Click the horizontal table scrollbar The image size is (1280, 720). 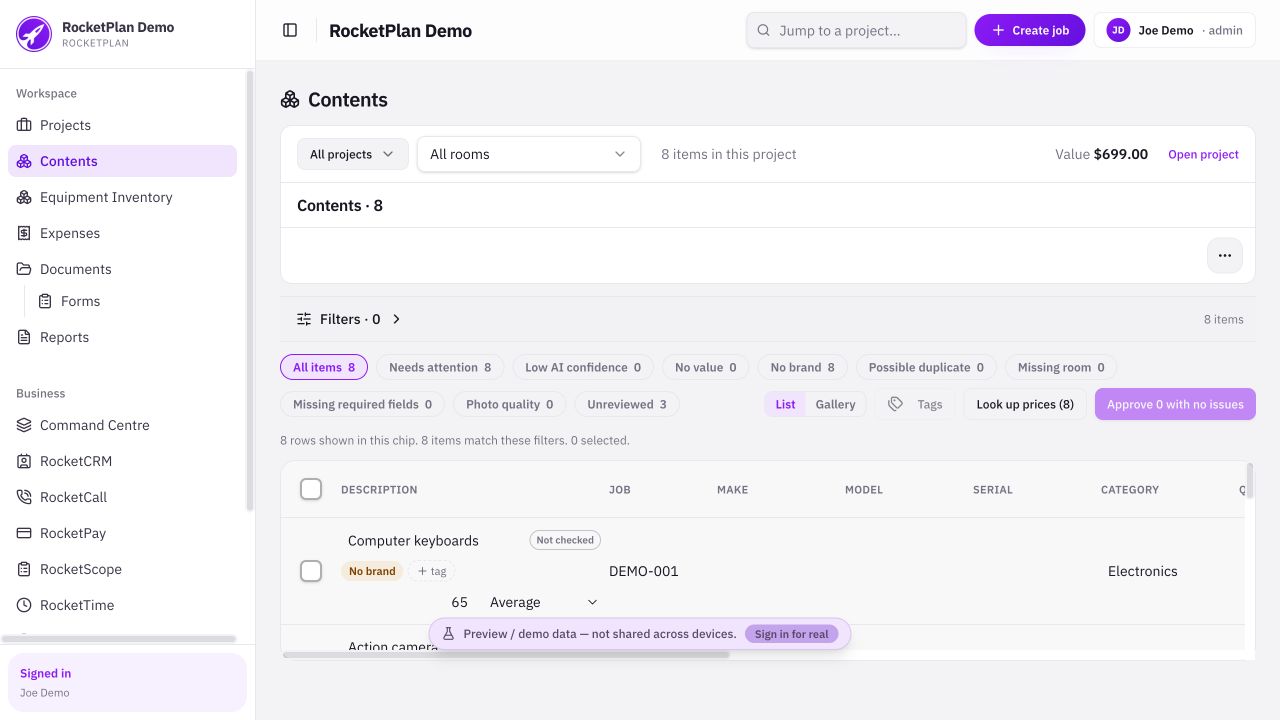pos(506,655)
